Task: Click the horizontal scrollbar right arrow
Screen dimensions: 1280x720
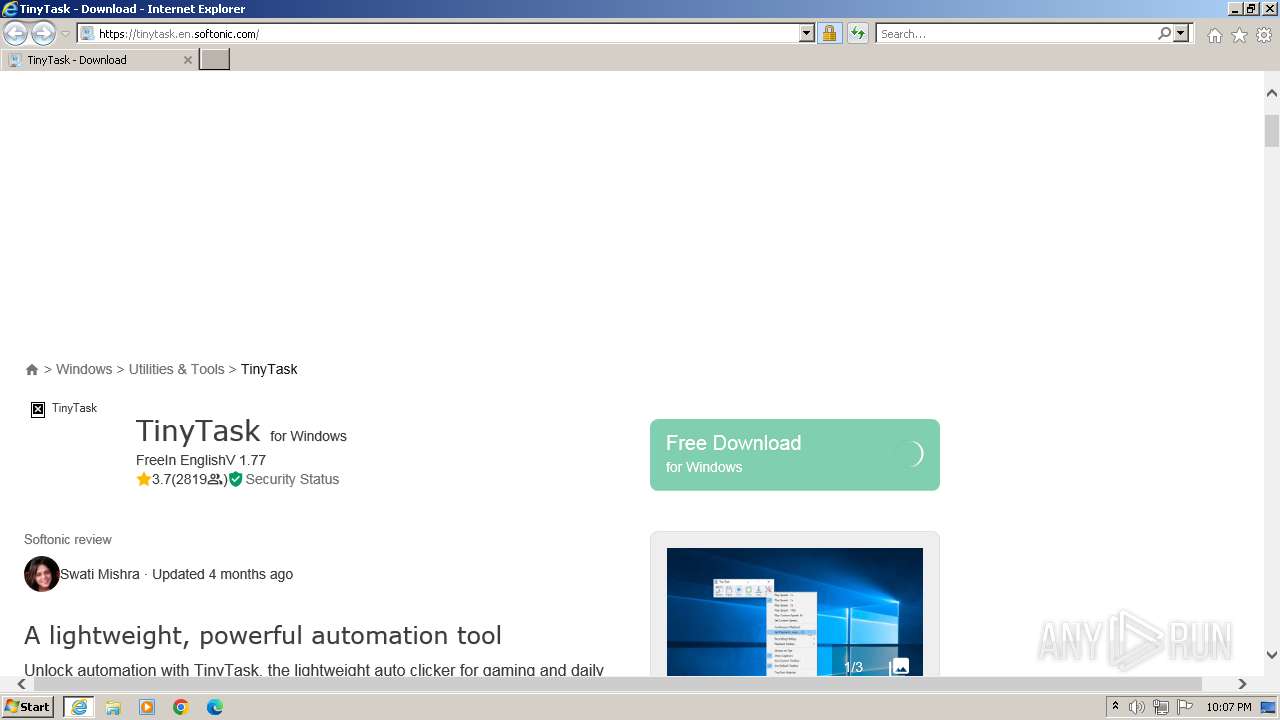Action: 1242,684
